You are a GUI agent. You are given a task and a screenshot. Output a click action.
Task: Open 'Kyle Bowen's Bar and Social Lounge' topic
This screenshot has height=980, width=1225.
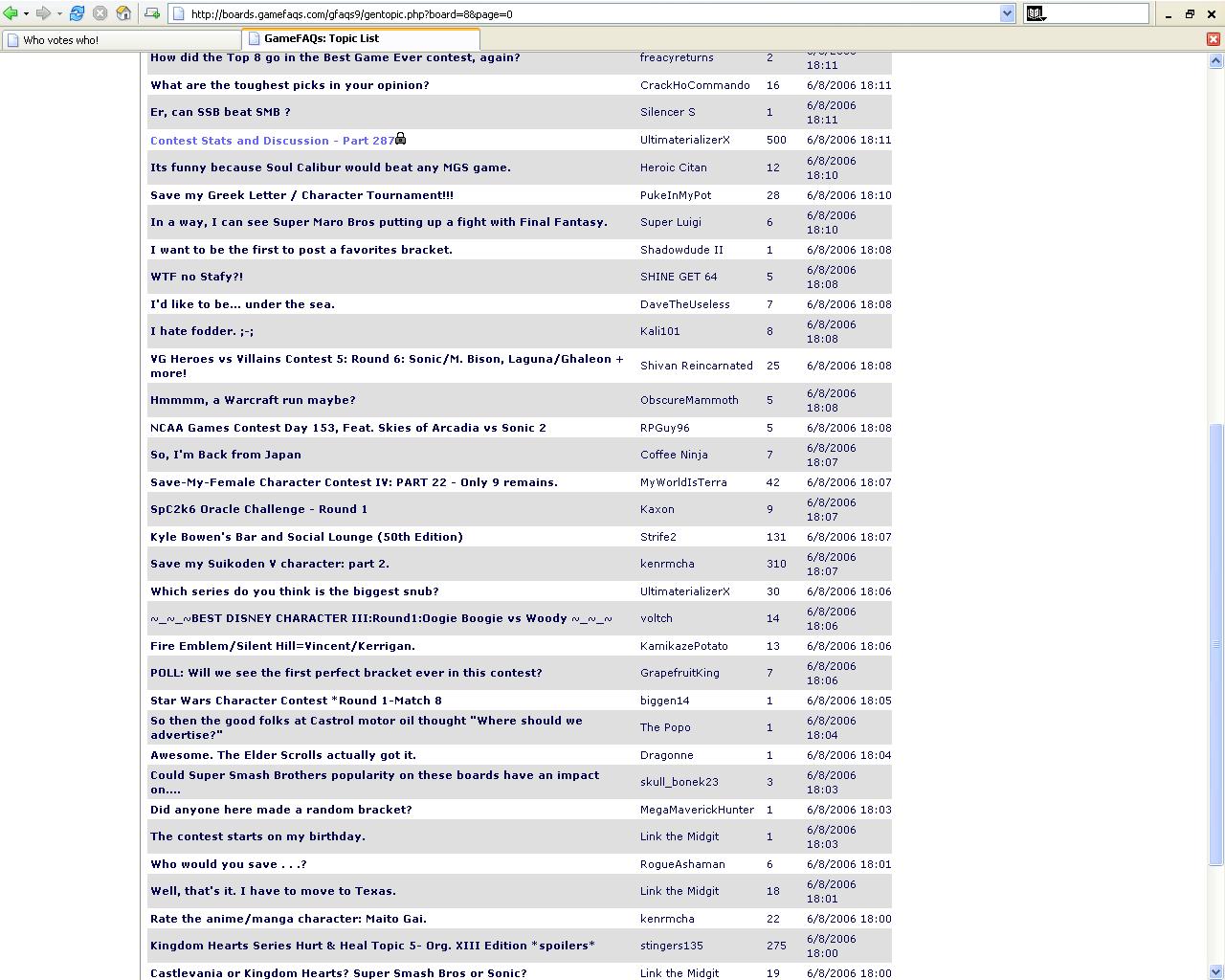306,537
